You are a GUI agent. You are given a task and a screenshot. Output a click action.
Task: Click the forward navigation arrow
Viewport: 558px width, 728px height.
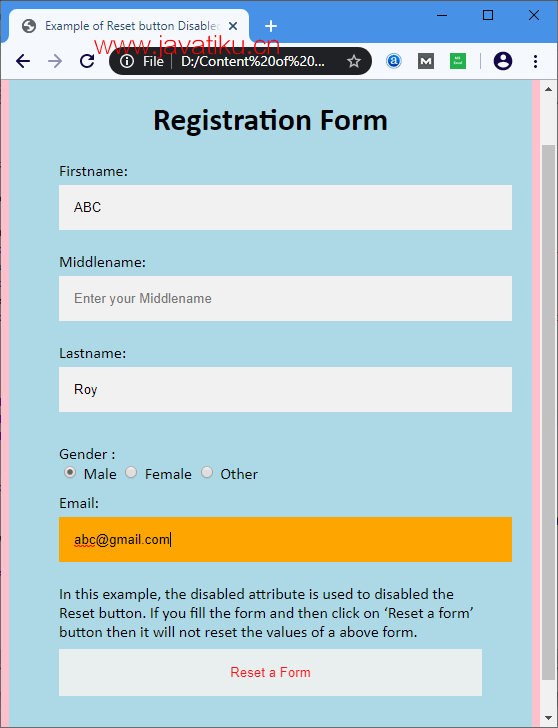coord(55,61)
